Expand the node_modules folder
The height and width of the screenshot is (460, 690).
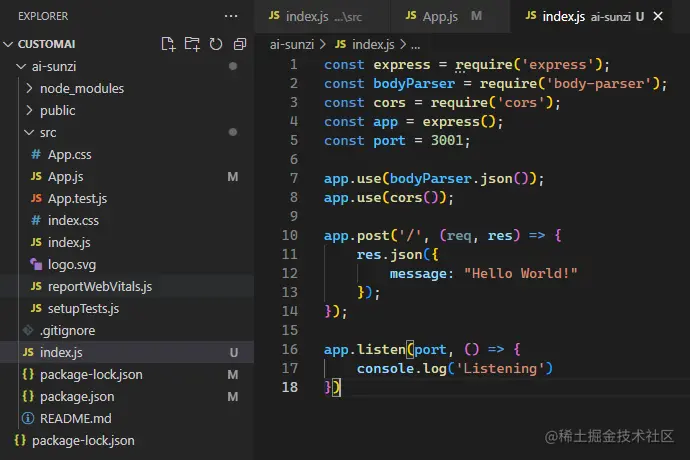pyautogui.click(x=29, y=88)
